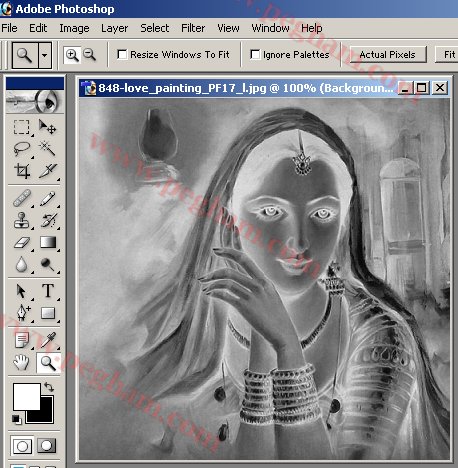Click the document window icon
The width and height of the screenshot is (458, 468).
pos(89,88)
